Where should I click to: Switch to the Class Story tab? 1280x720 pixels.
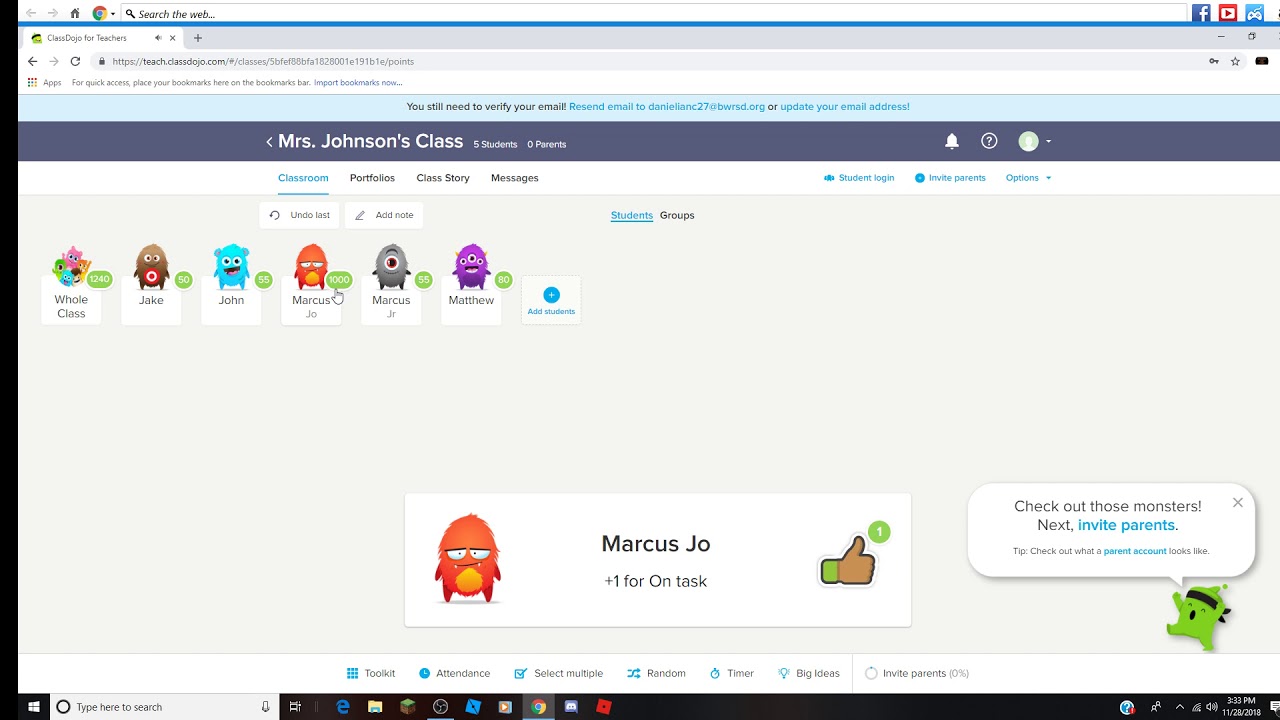click(443, 178)
